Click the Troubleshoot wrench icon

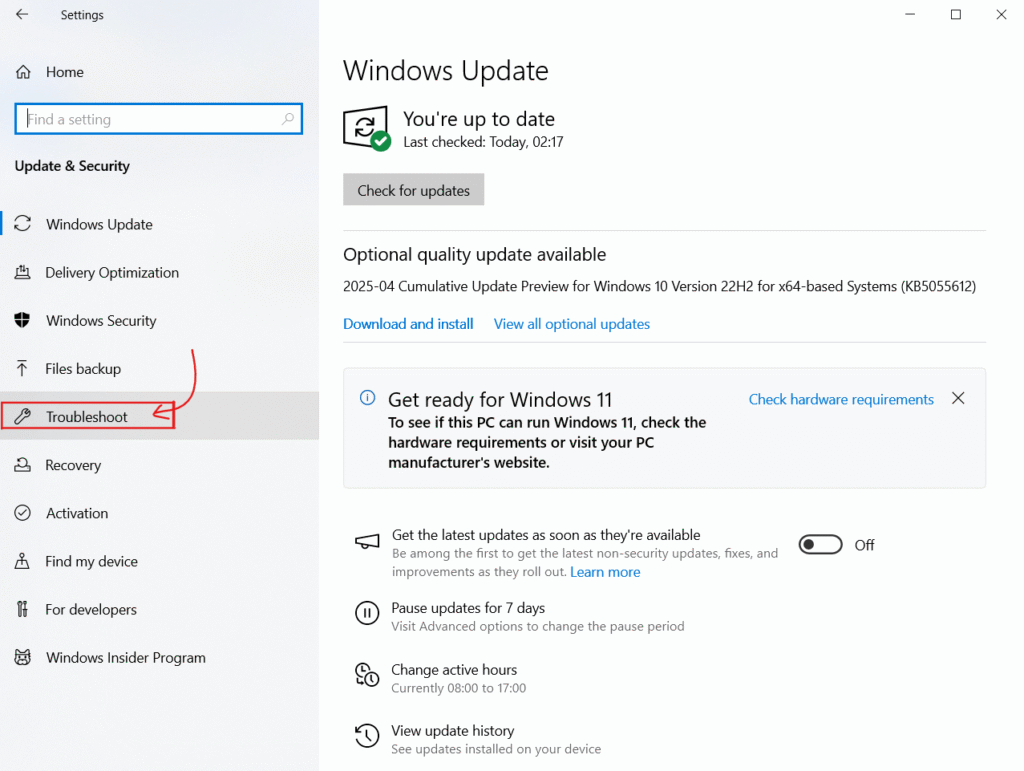[x=24, y=417]
